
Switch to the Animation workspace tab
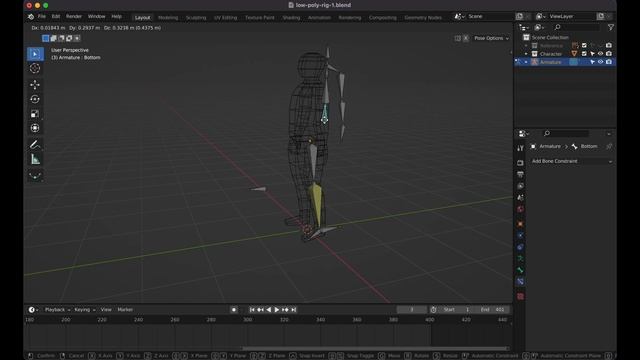pyautogui.click(x=319, y=18)
